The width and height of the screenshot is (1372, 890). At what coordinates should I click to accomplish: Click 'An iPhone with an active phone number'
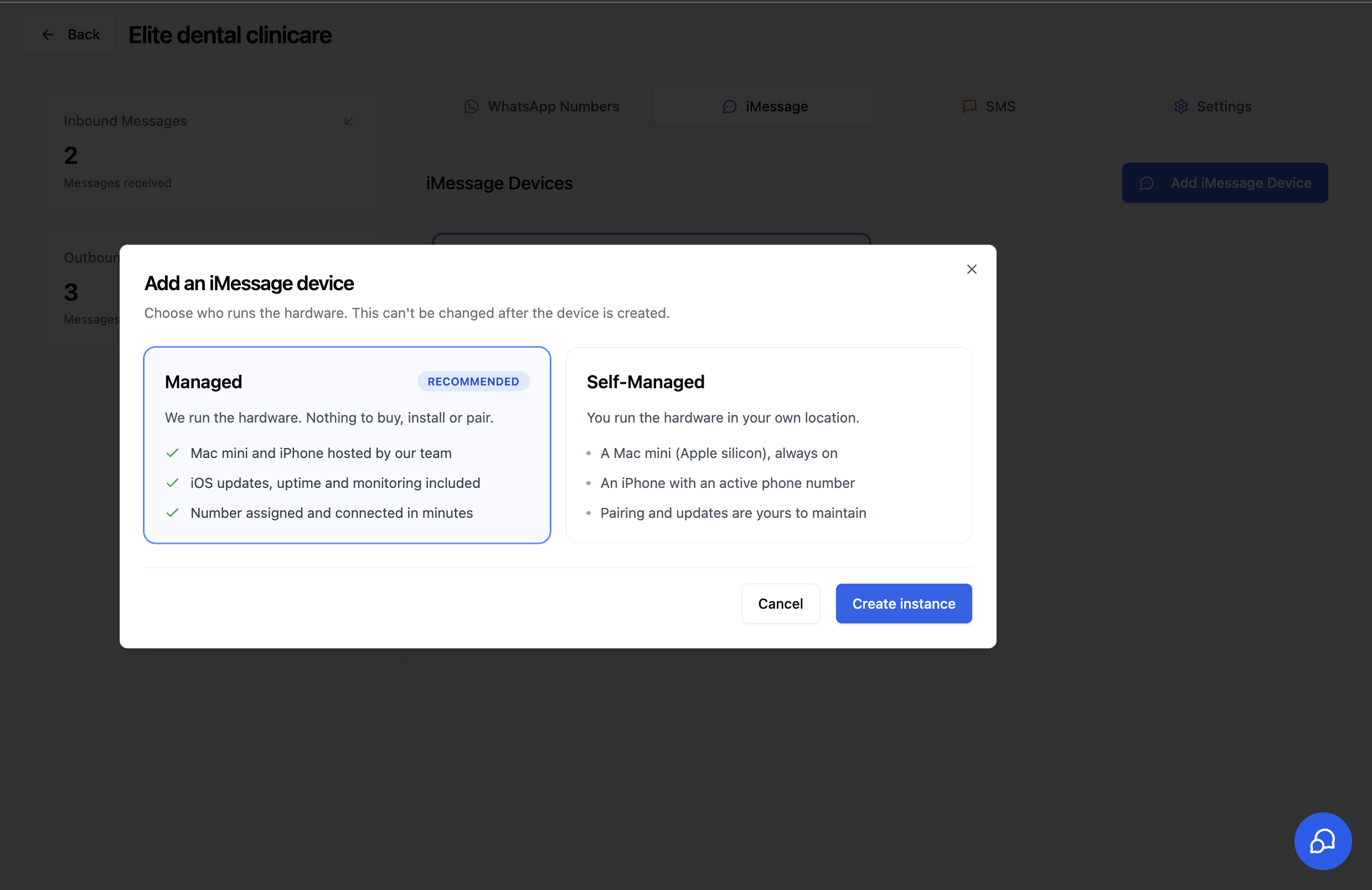pos(727,483)
